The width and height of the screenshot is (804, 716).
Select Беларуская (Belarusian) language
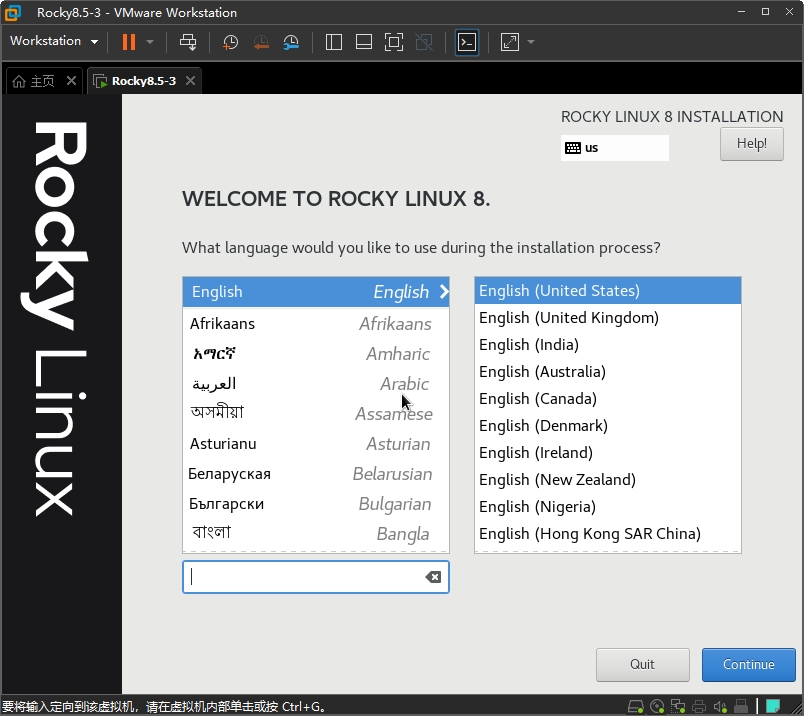click(x=316, y=474)
